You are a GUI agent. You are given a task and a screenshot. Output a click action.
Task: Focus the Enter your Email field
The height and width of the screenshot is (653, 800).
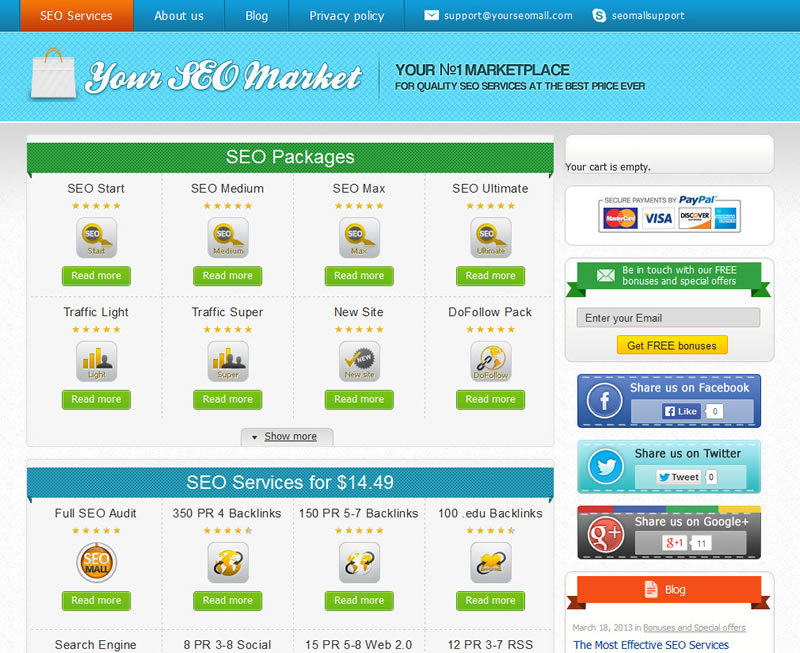668,318
